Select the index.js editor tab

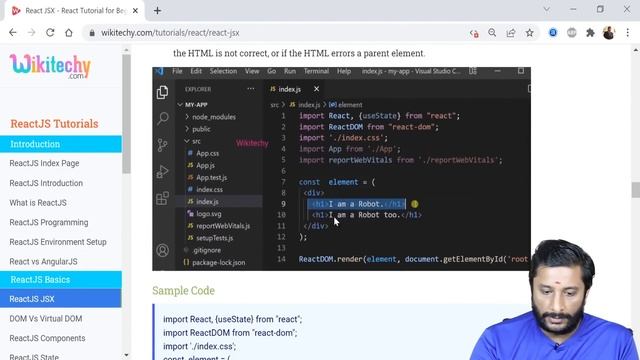coord(289,89)
